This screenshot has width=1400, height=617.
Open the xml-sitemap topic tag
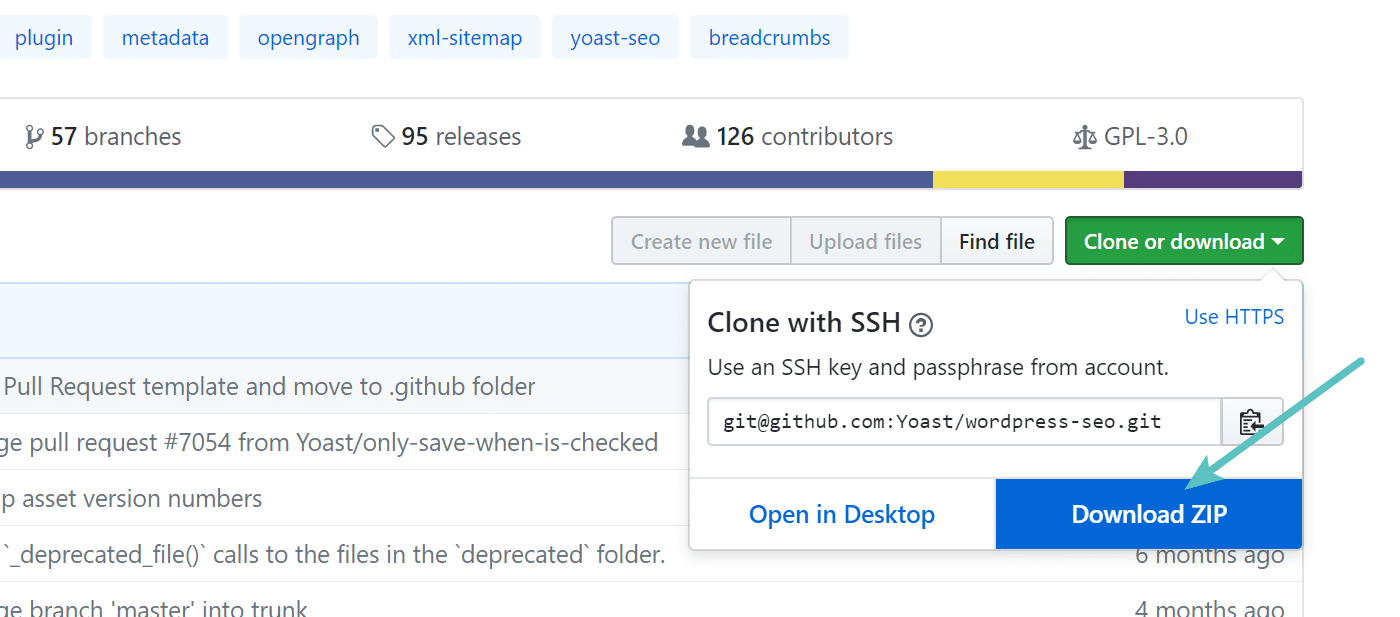(464, 37)
